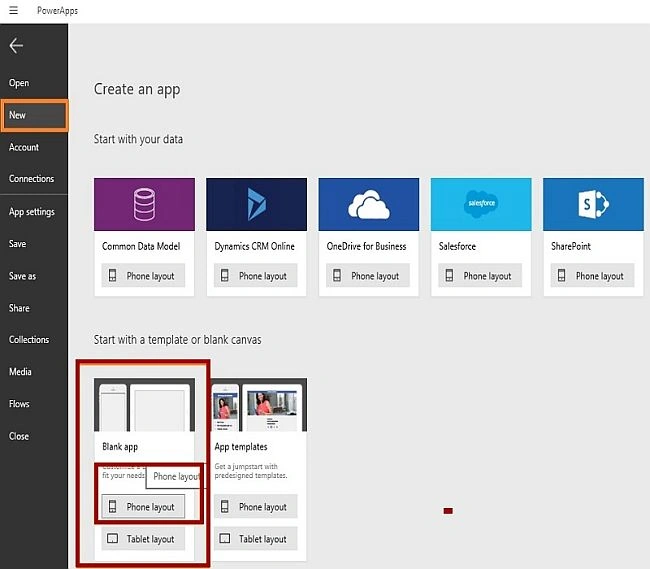Click the 'Create an app' heading
Image resolution: width=650 pixels, height=569 pixels.
[137, 90]
